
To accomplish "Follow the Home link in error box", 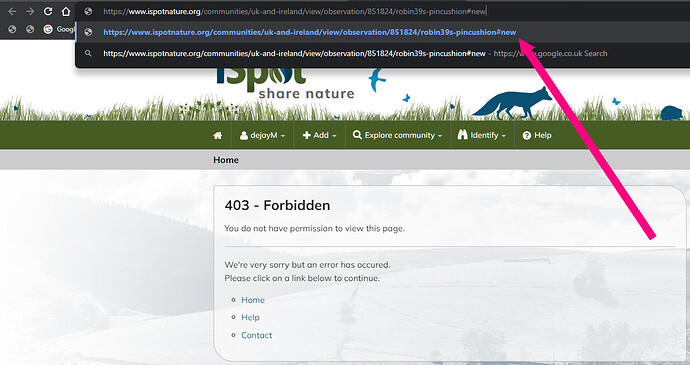I will (x=253, y=300).
